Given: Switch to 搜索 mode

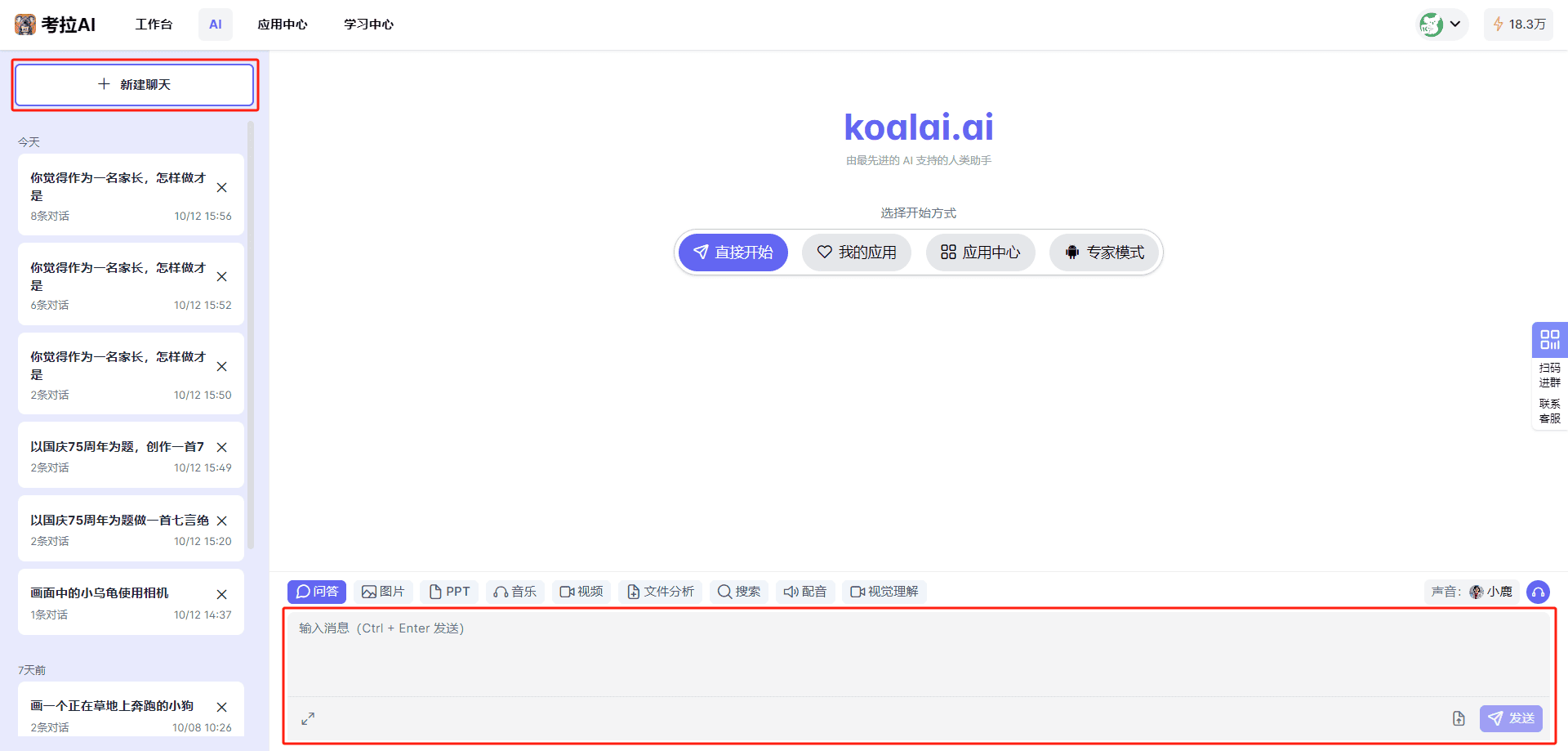Looking at the screenshot, I should (x=738, y=592).
